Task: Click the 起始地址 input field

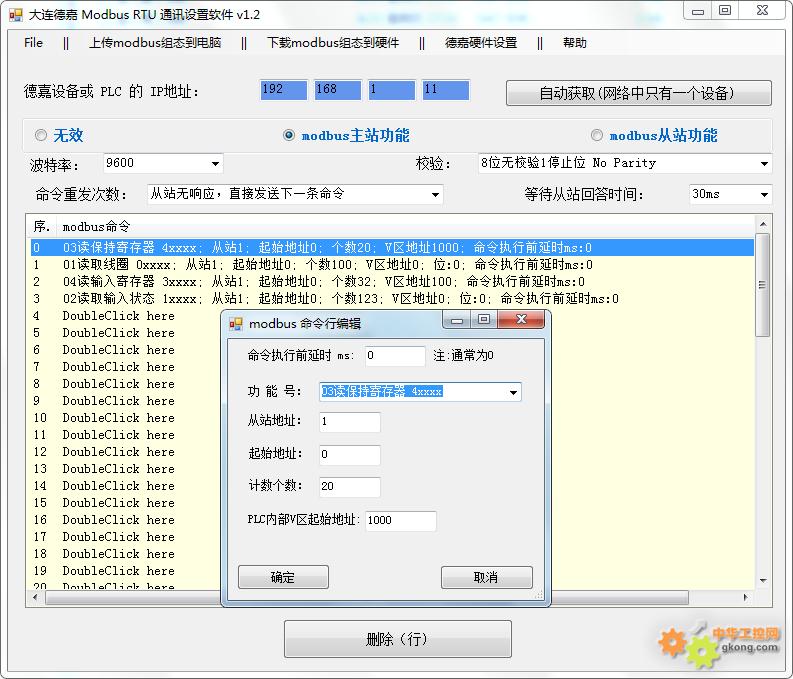Action: click(x=349, y=455)
